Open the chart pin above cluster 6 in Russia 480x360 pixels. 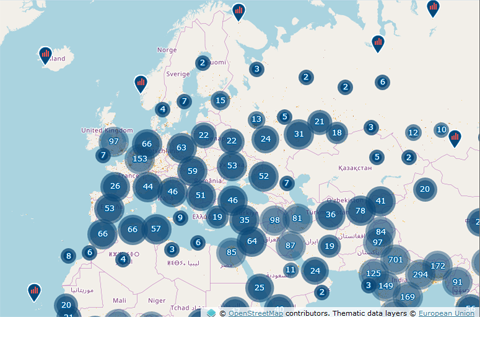(378, 44)
